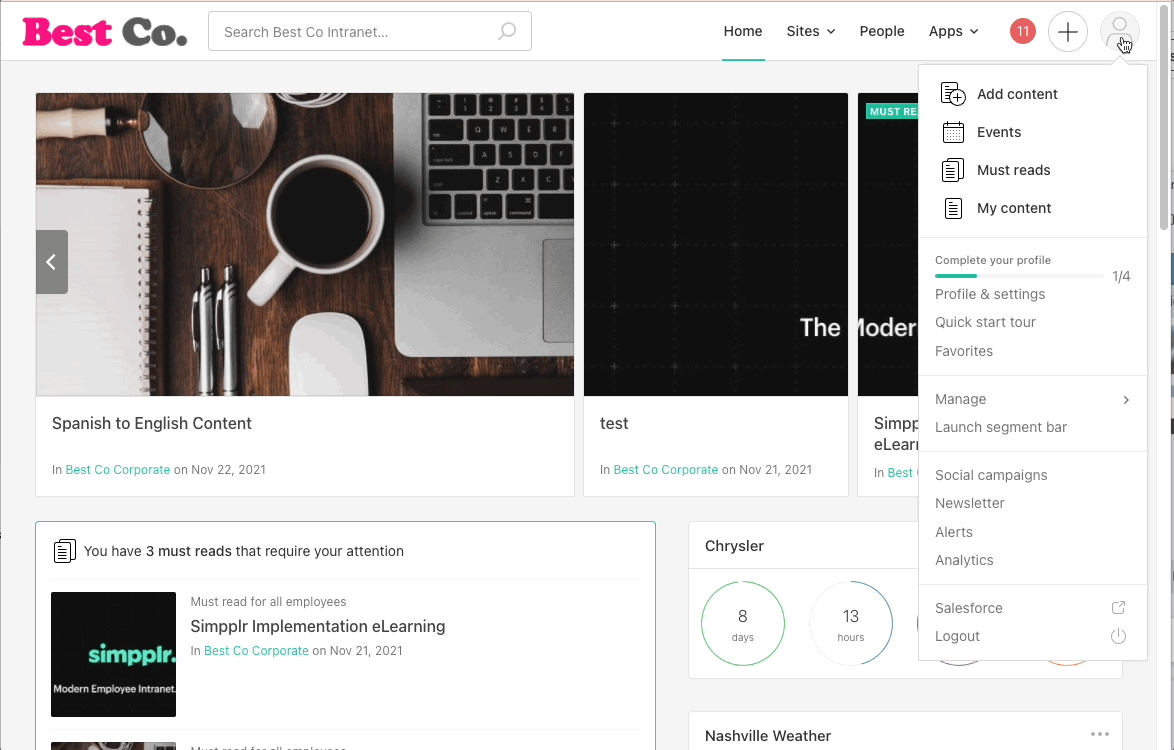Click the 3 must reads heading text
The image size is (1174, 750).
click(243, 551)
